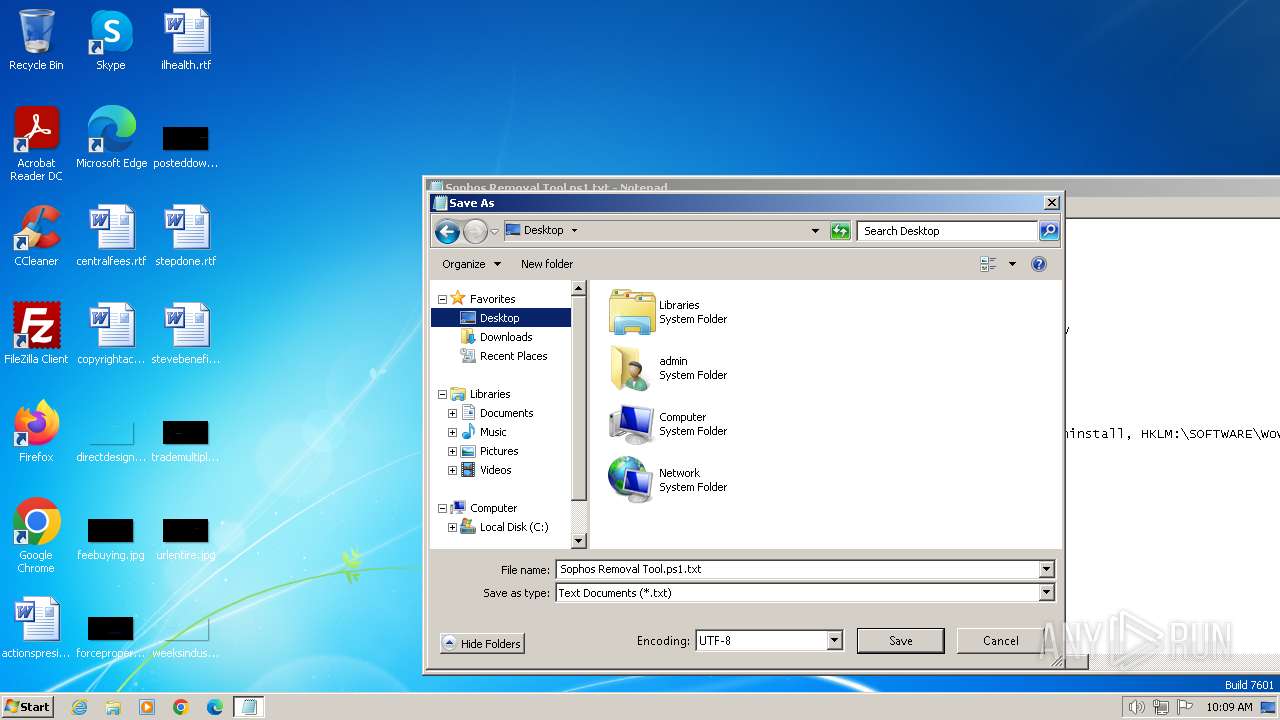1280x720 pixels.
Task: Click the search magnifier icon
Action: pos(1048,231)
